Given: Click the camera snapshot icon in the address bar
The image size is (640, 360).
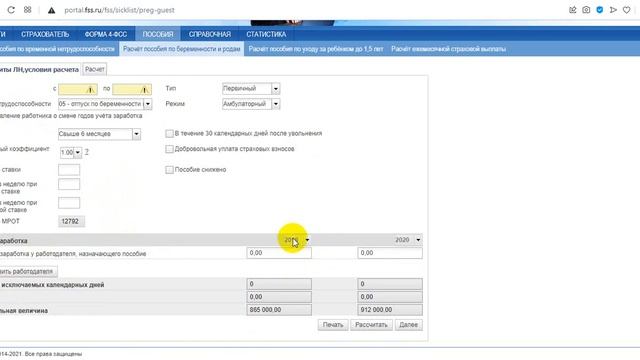Looking at the screenshot, I should click(x=586, y=10).
